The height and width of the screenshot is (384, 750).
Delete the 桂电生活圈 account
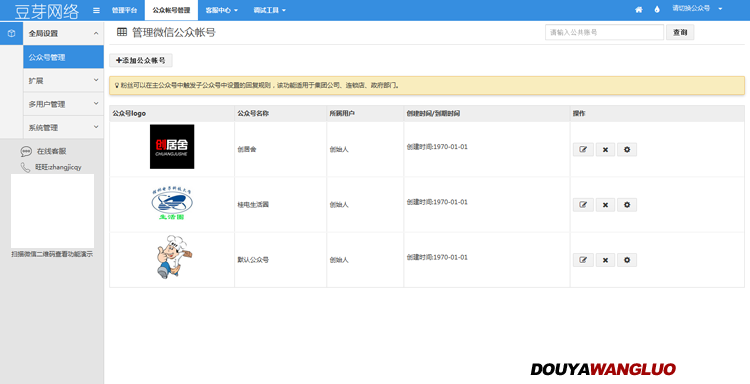(605, 205)
